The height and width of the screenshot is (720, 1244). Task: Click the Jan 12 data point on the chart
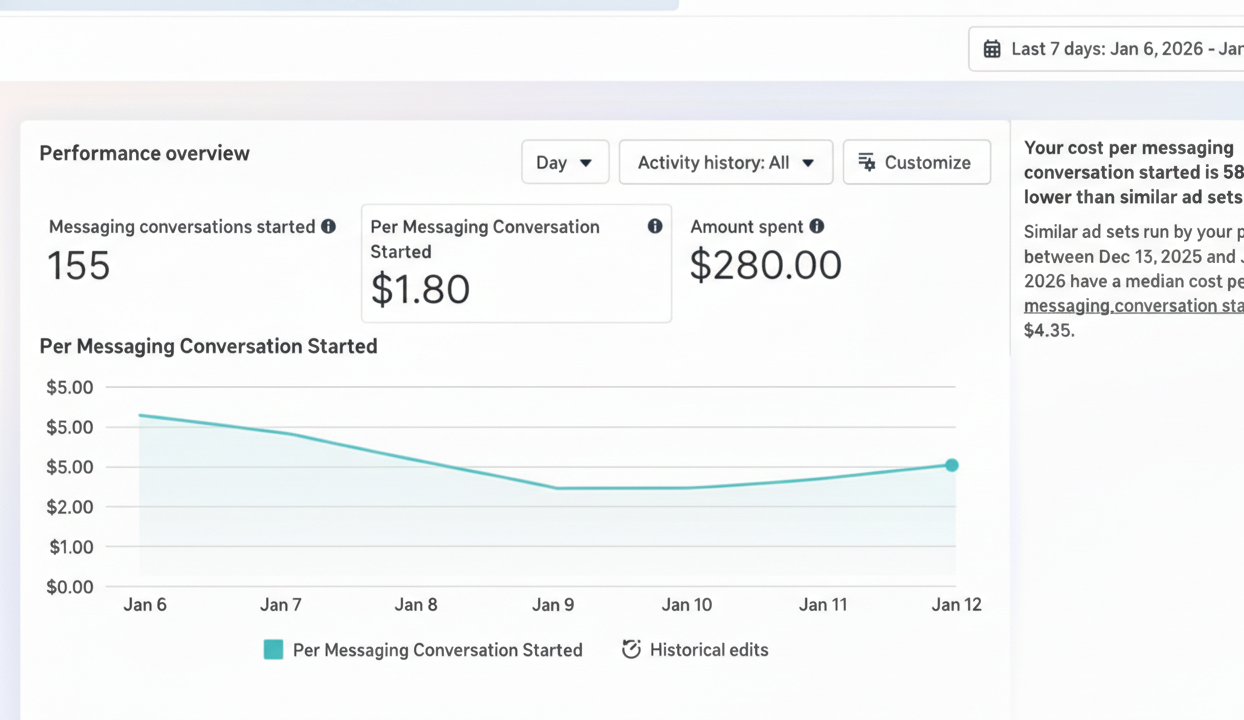pos(951,465)
